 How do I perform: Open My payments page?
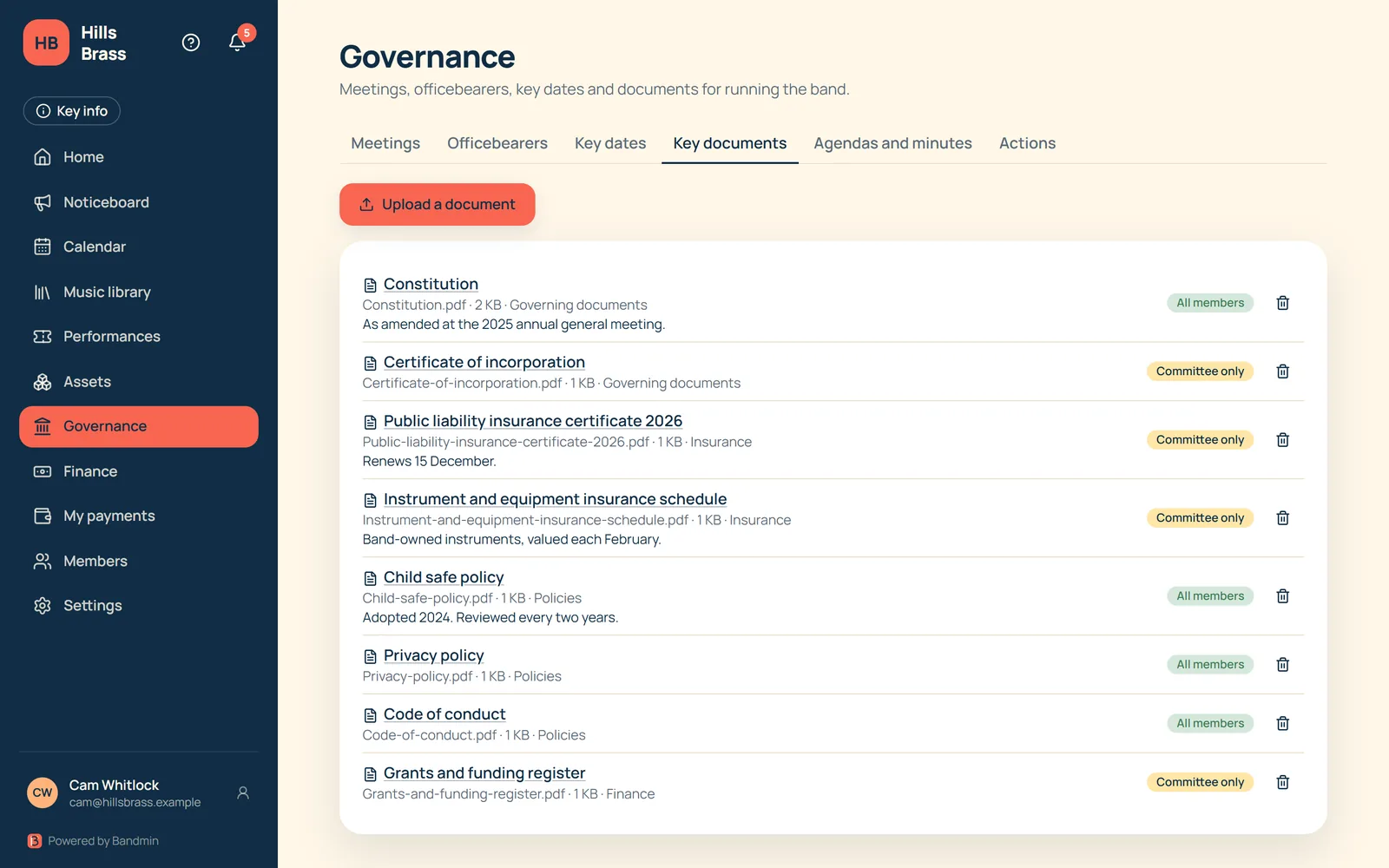(x=139, y=516)
